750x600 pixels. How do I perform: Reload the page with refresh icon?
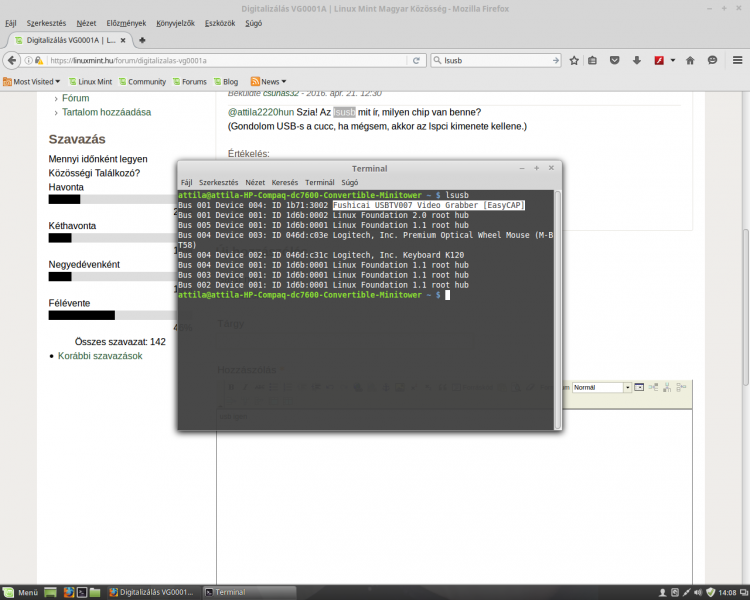point(416,60)
